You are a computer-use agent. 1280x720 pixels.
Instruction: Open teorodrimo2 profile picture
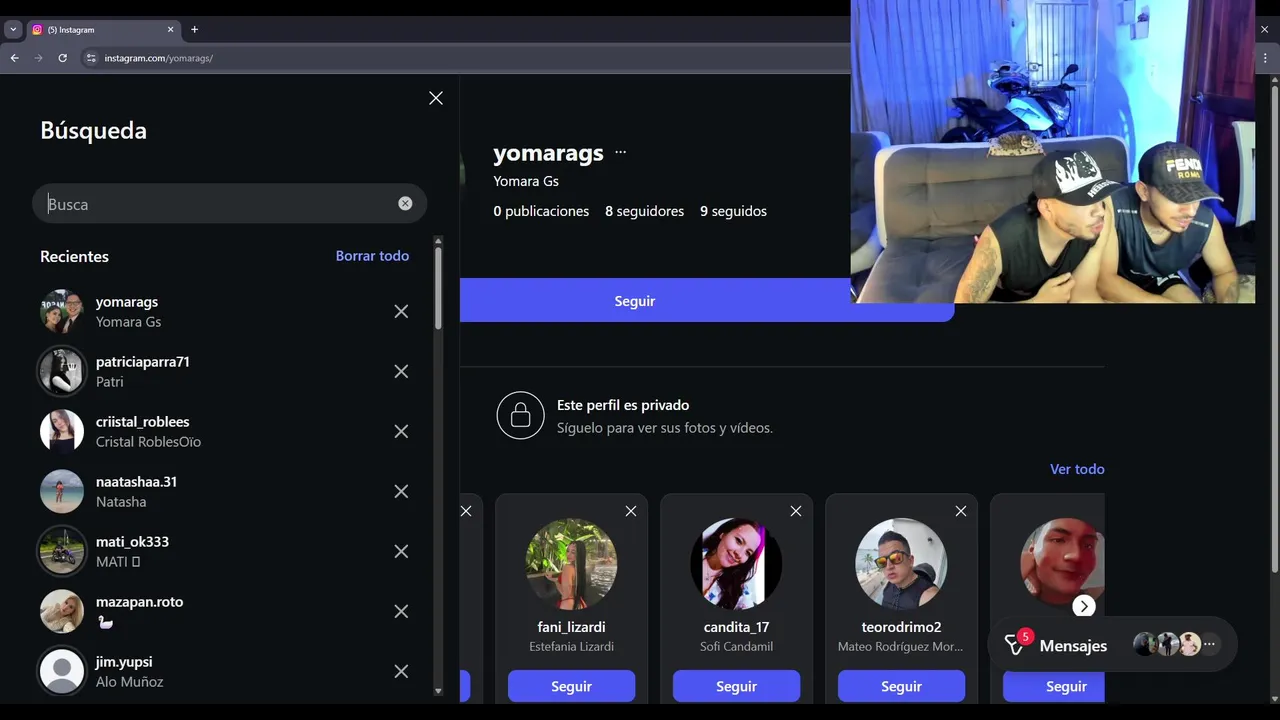(901, 563)
